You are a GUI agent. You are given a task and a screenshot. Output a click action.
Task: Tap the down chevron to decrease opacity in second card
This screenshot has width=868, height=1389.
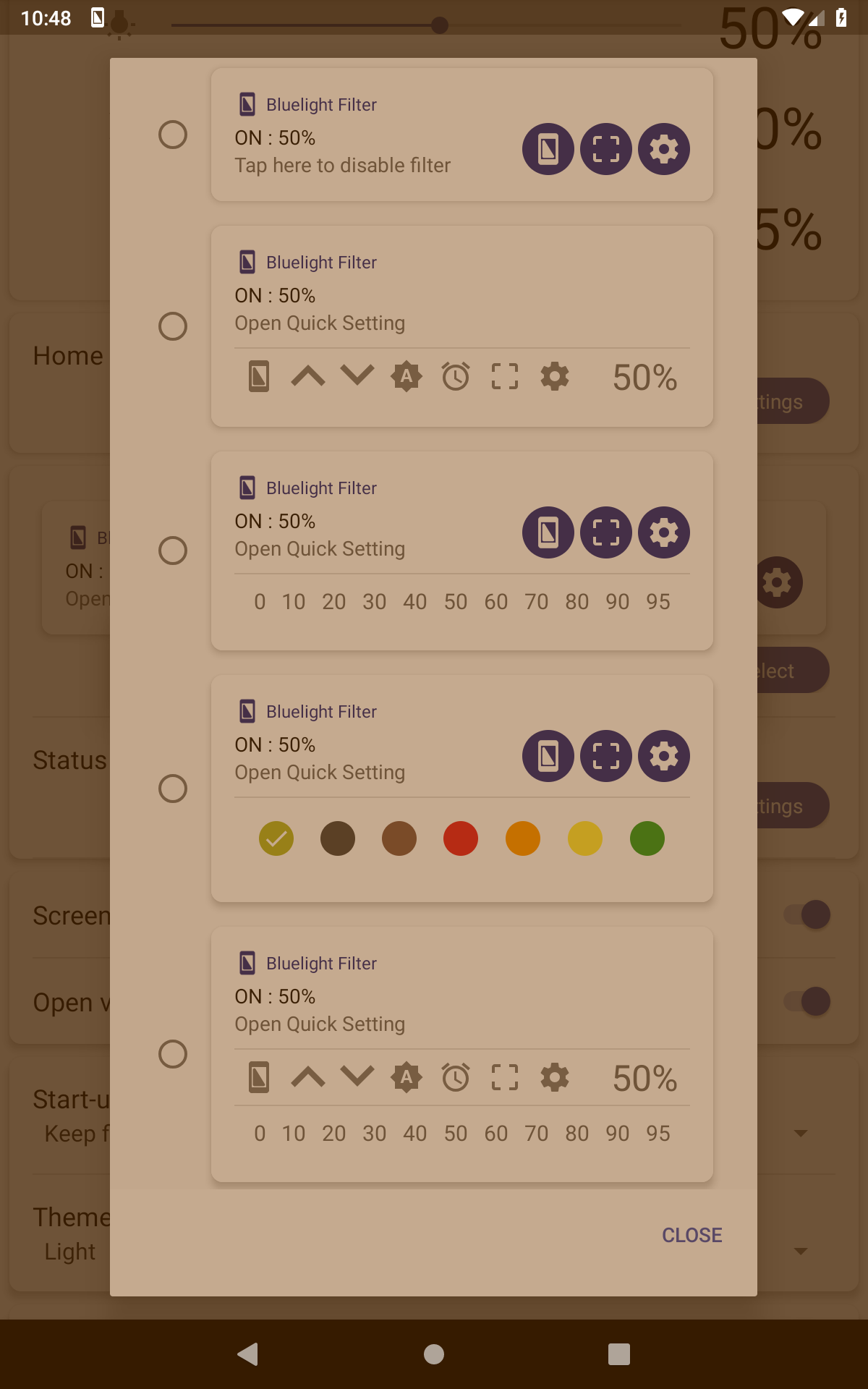[x=357, y=375]
